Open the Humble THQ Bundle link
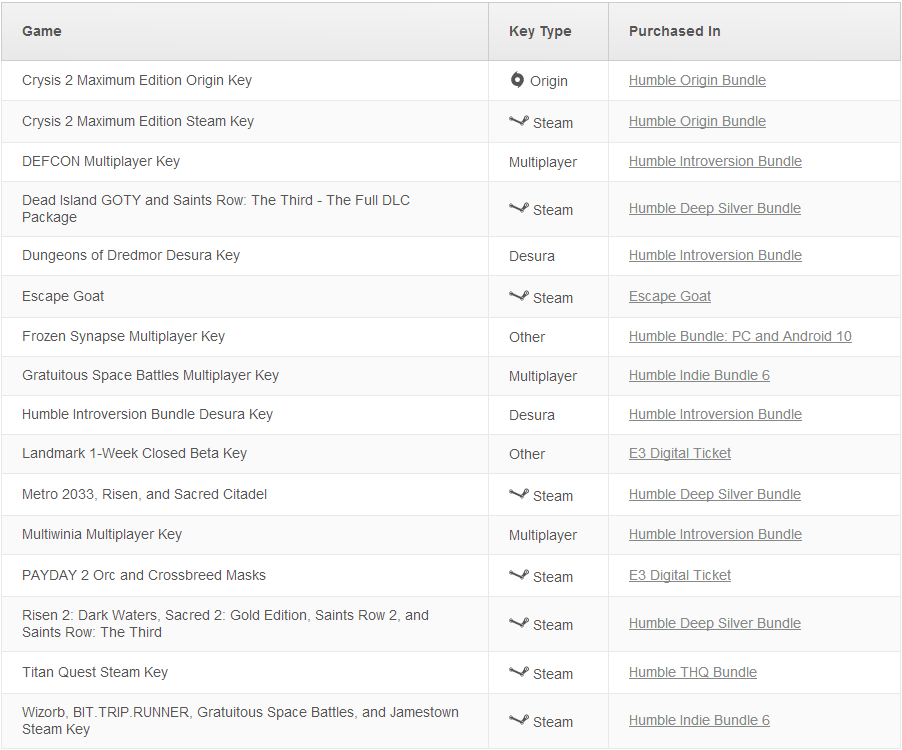Screen dimensions: 902x750 693,672
